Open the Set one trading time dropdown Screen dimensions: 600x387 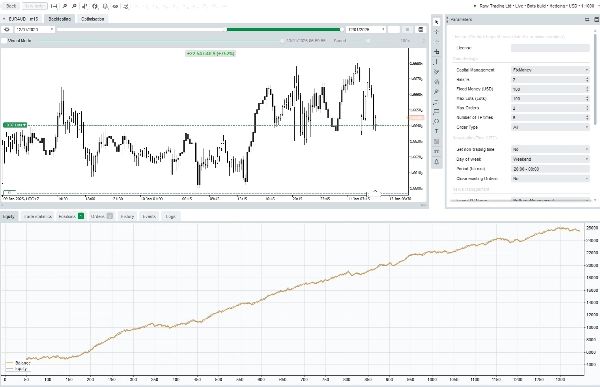[x=550, y=149]
